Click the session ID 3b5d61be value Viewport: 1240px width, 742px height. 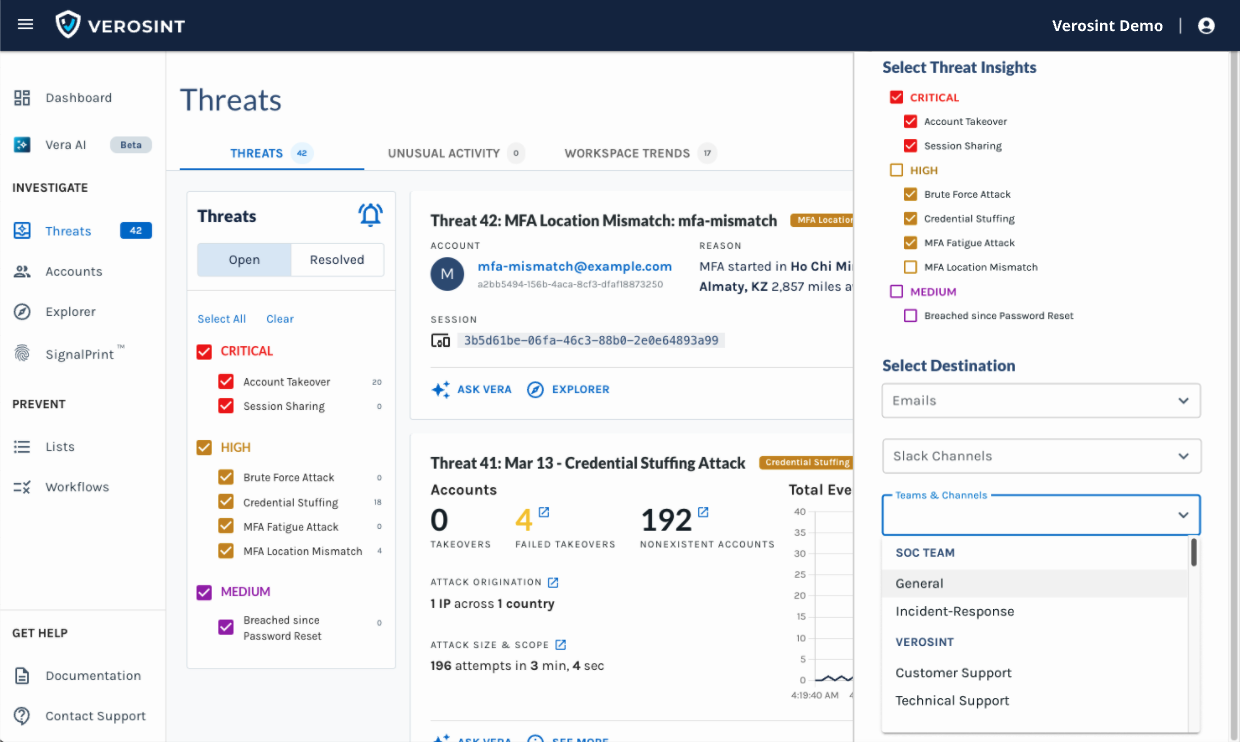pos(591,340)
